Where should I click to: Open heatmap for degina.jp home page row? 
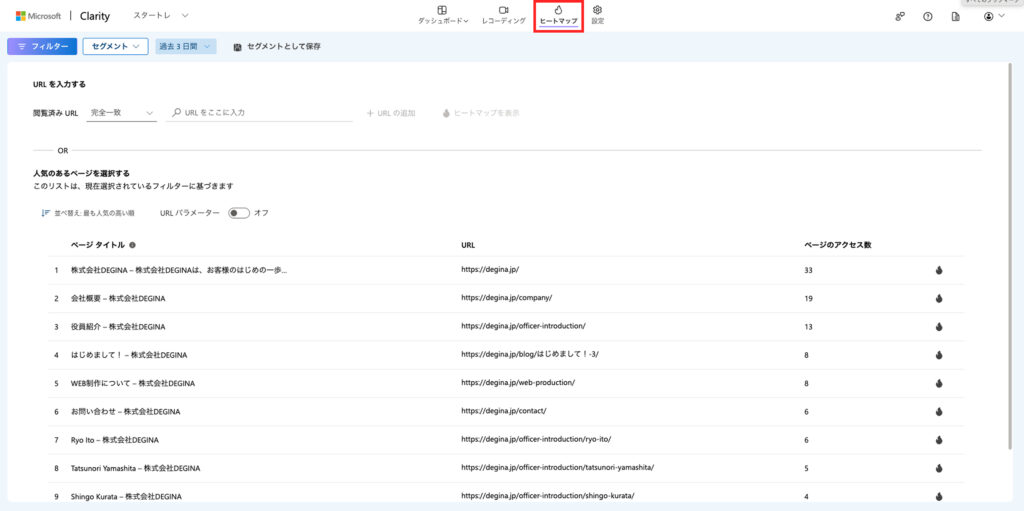point(939,270)
